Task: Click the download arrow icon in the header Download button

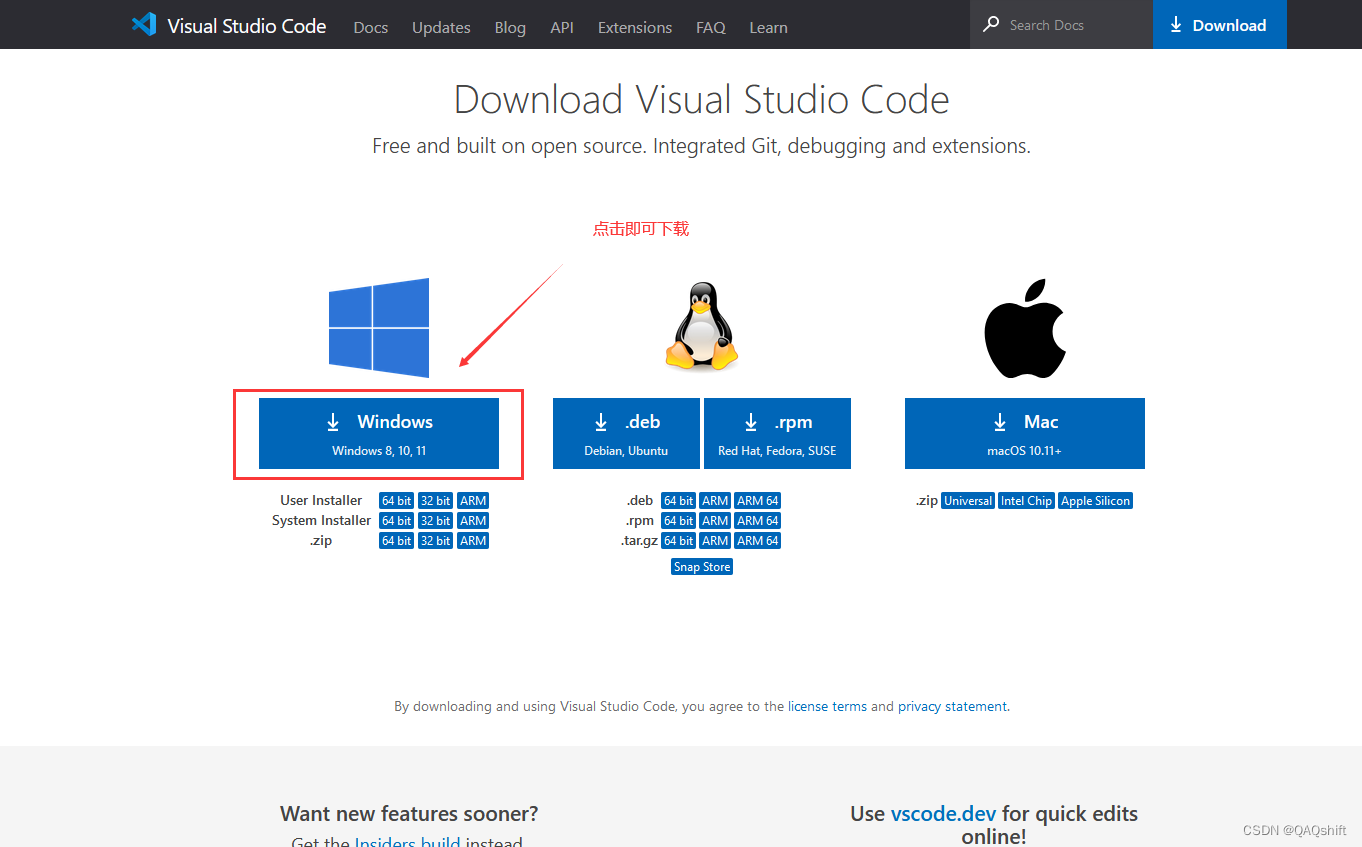Action: 1176,25
